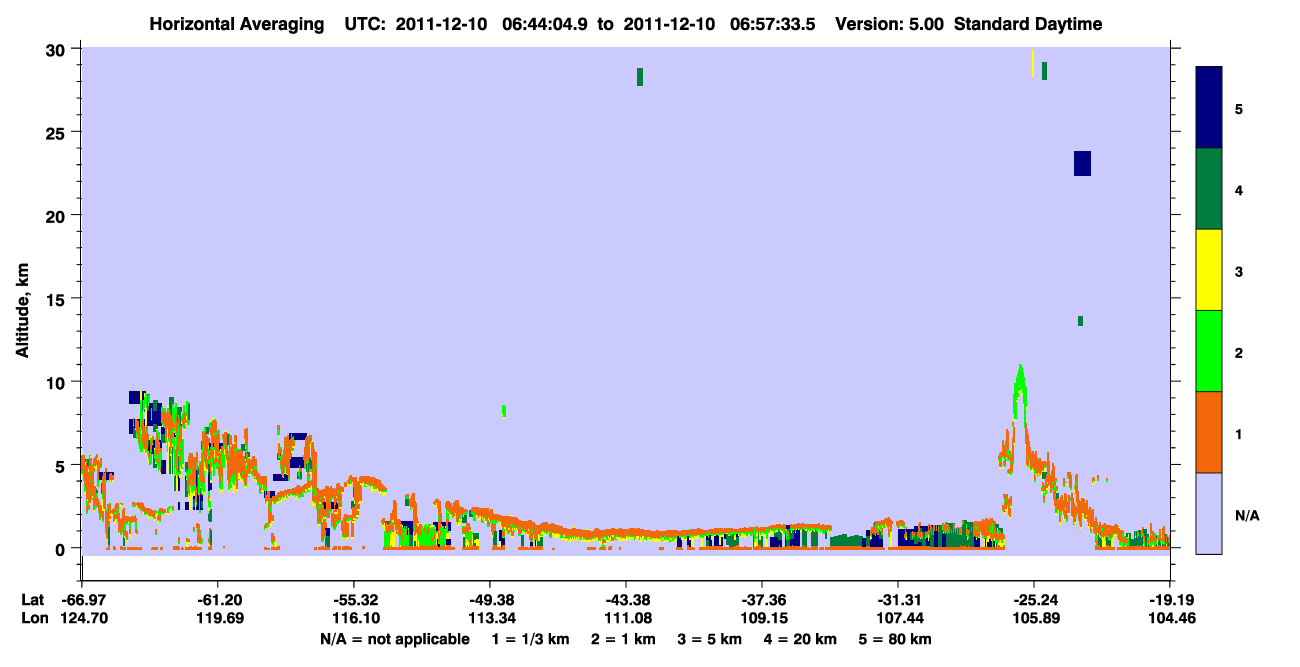Click the yellow color bar segment labeled 3
This screenshot has width=1300, height=667.
pos(1209,270)
